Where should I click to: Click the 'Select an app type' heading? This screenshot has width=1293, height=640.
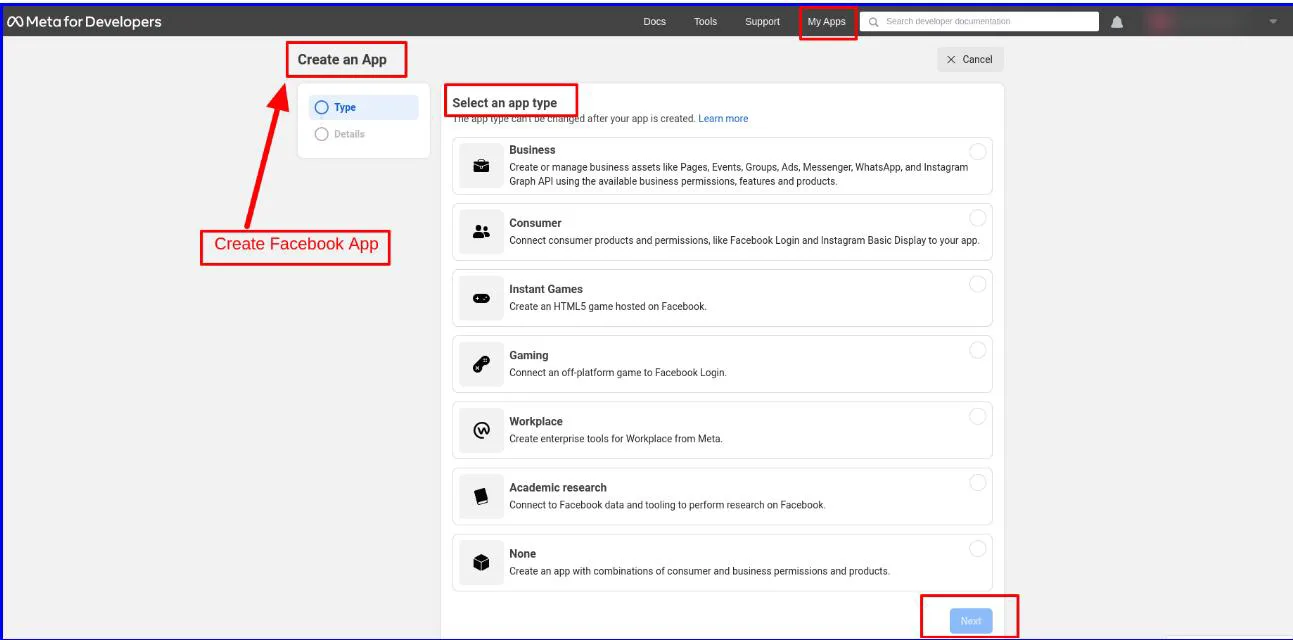[505, 102]
